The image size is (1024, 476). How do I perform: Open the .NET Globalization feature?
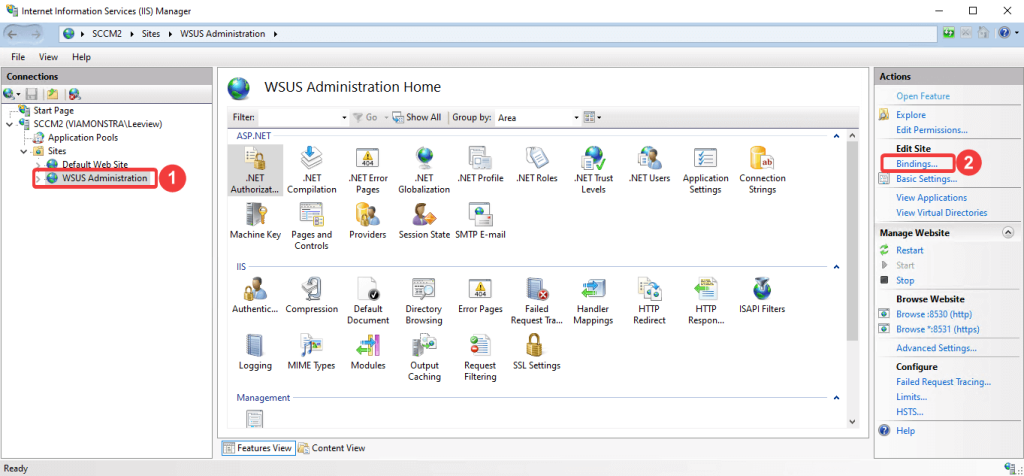(x=424, y=170)
